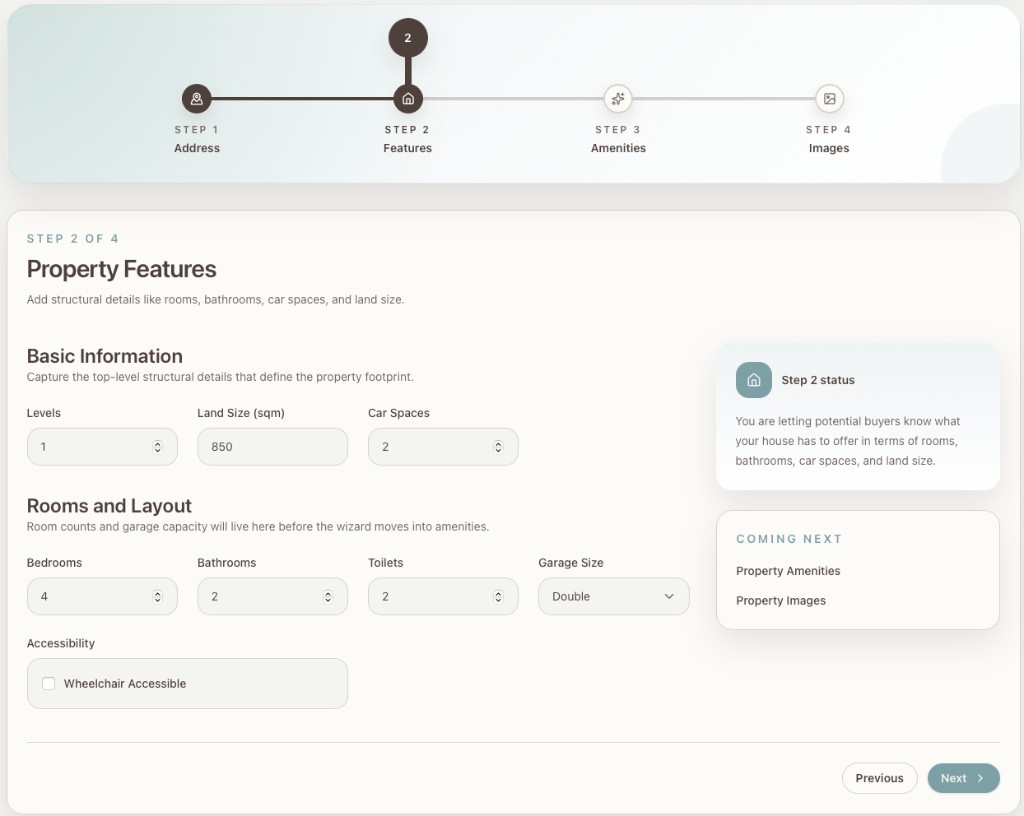This screenshot has width=1024, height=816.
Task: Adjust the Car Spaces stepper arrows
Action: pos(498,447)
